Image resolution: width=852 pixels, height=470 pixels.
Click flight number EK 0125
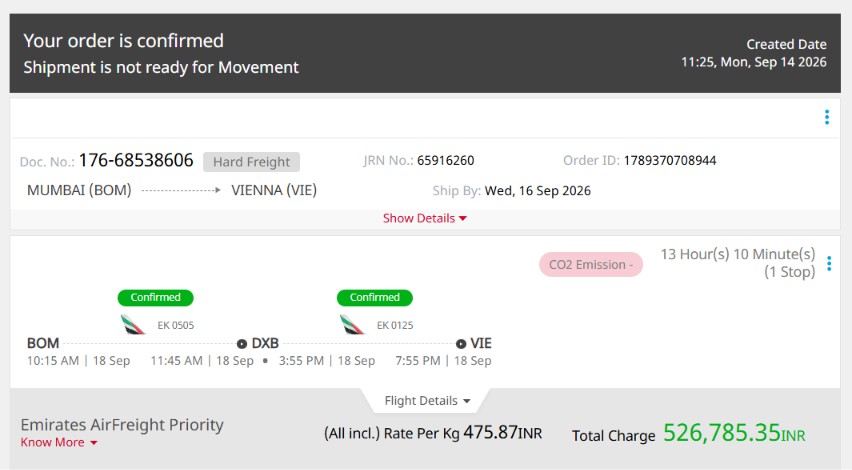[x=395, y=325]
